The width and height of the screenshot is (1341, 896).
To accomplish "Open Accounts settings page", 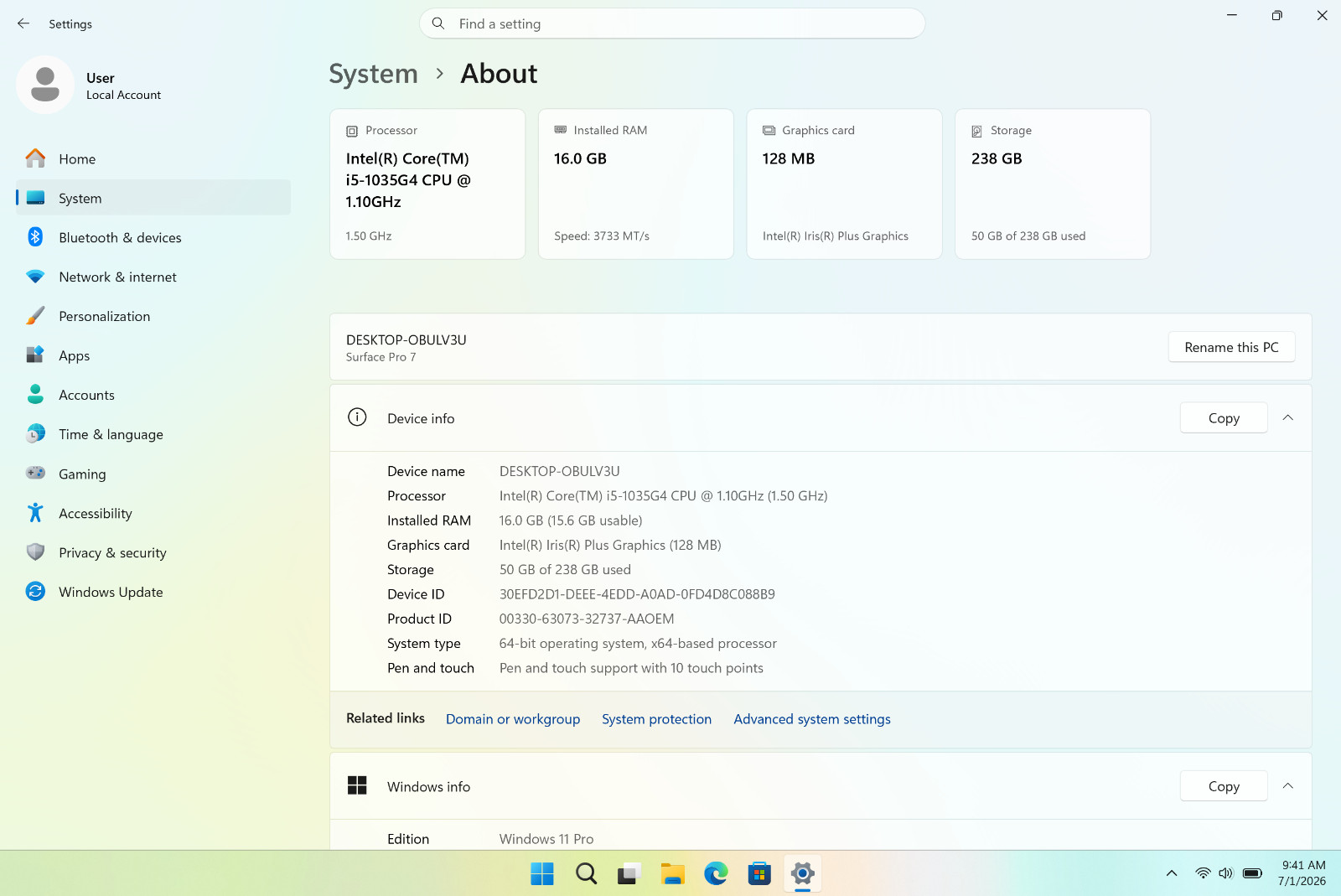I will [153, 395].
